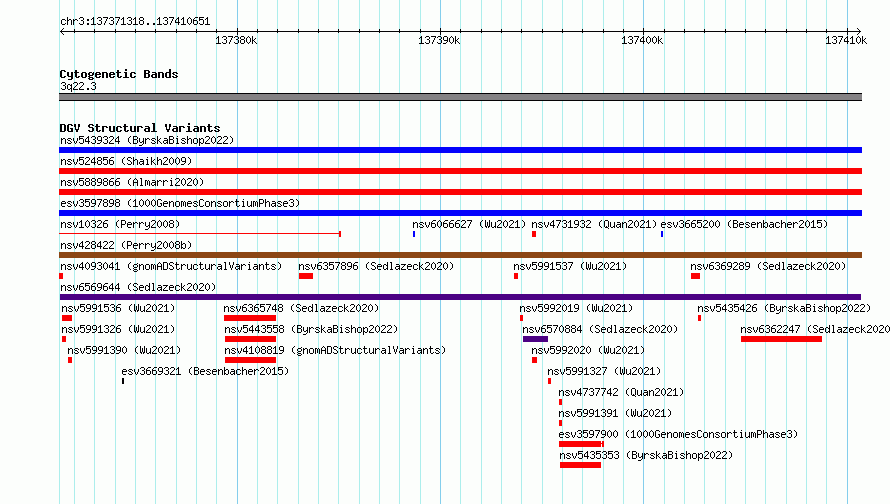This screenshot has height=504, width=890.
Task: Open nsv5435353 (ByrskaBishop2022) variant label
Action: click(x=646, y=455)
